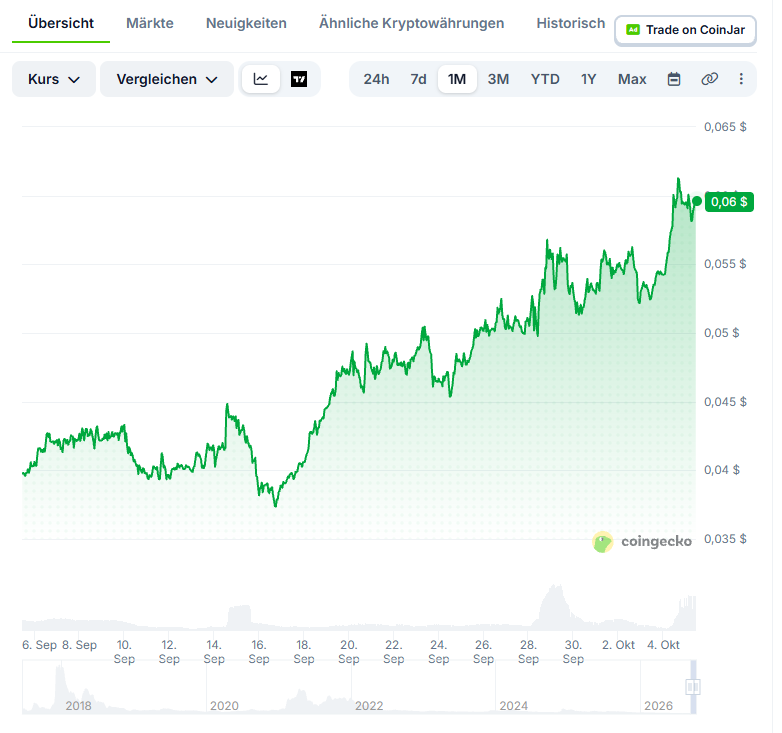Image resolution: width=782 pixels, height=733 pixels.
Task: Click the 10. Sep date label
Action: tap(124, 652)
